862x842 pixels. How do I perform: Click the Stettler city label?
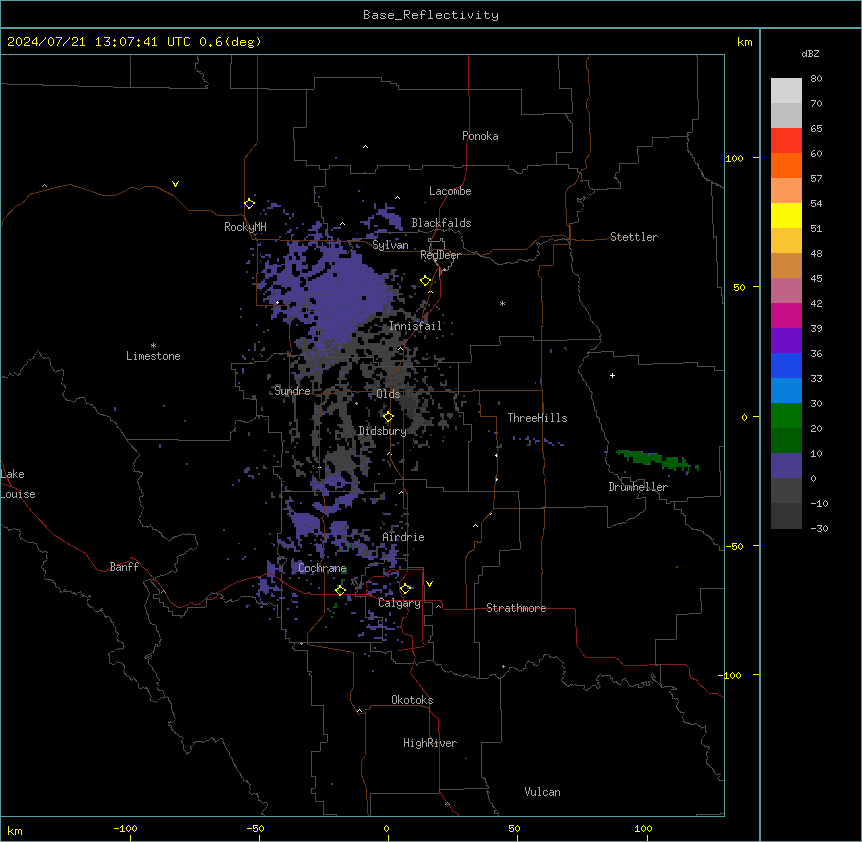634,237
